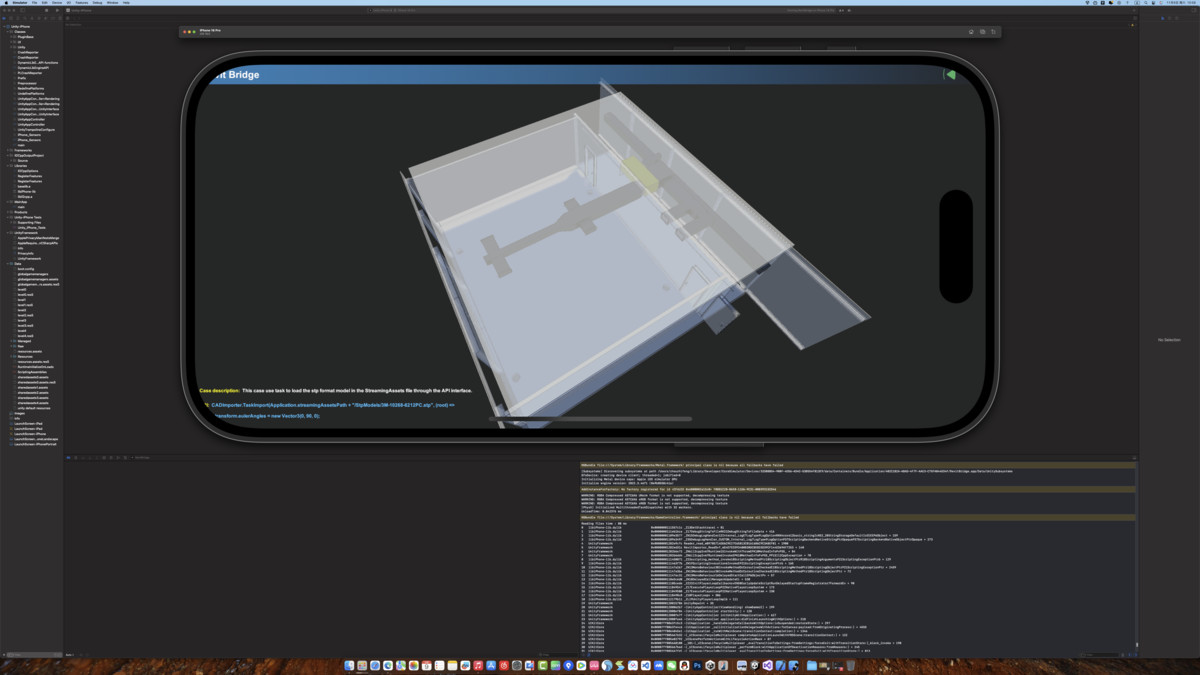Open the Debug menu
The image size is (1200, 675).
(x=97, y=3)
